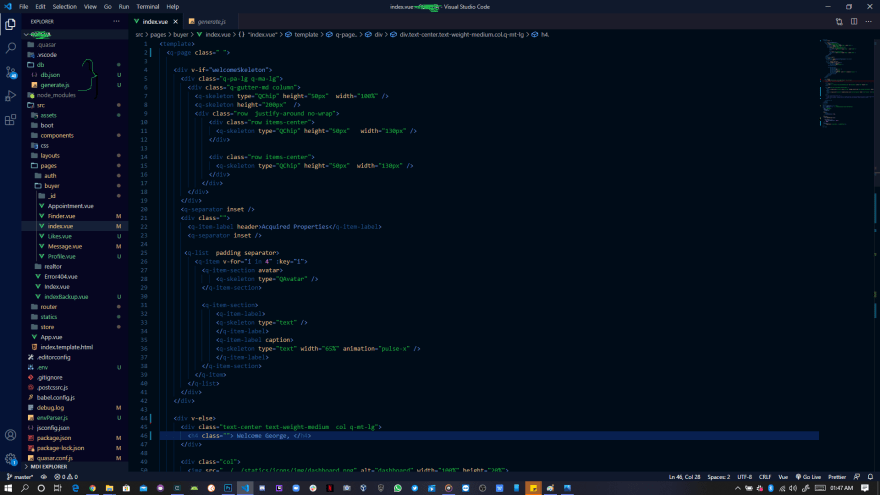Open Windows Task View
Image resolution: width=880 pixels, height=495 pixels.
pyautogui.click(x=58, y=488)
